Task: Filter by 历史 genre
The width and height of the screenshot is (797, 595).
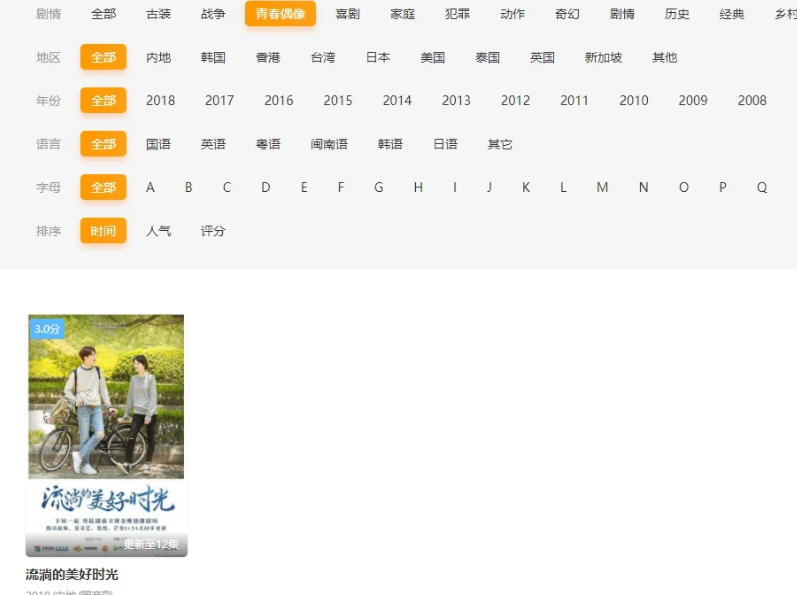Action: click(677, 14)
